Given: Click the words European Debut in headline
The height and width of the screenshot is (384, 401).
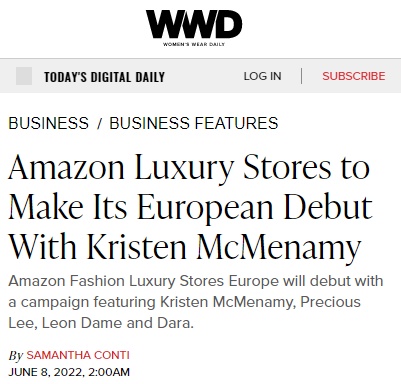Looking at the screenshot, I should point(255,207).
